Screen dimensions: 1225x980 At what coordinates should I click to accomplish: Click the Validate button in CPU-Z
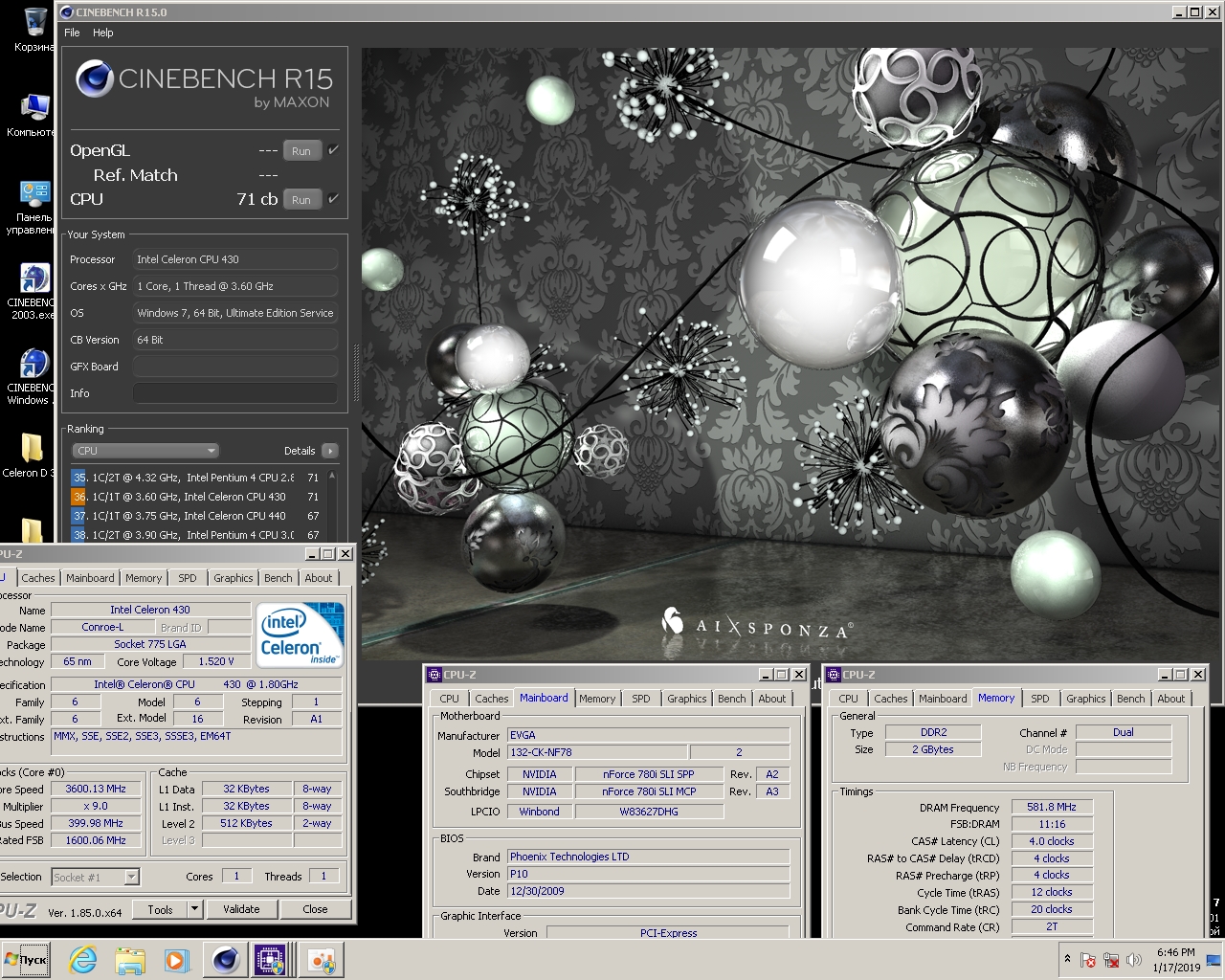[241, 909]
